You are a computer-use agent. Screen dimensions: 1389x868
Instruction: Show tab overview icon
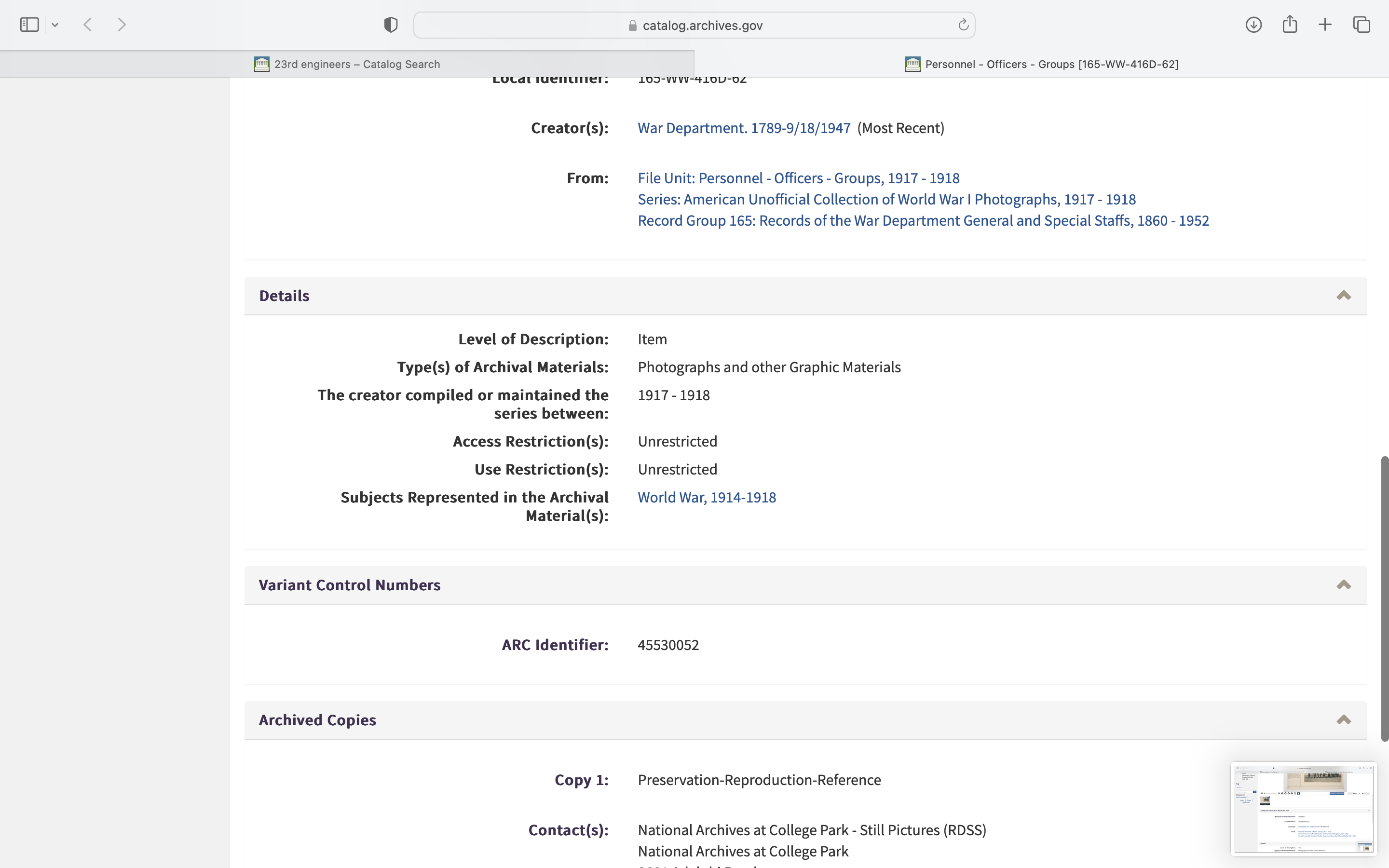(1362, 25)
